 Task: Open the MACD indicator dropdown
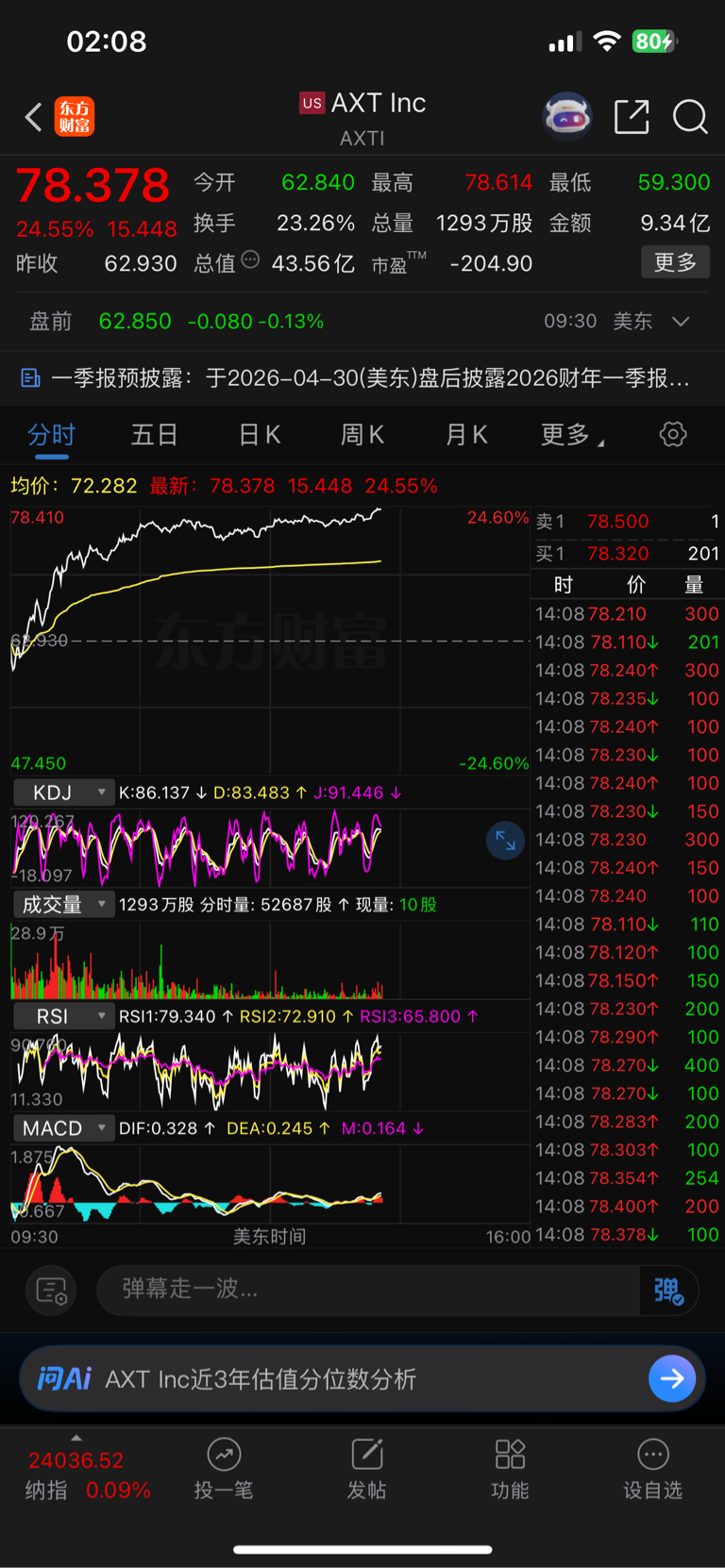(x=62, y=1128)
